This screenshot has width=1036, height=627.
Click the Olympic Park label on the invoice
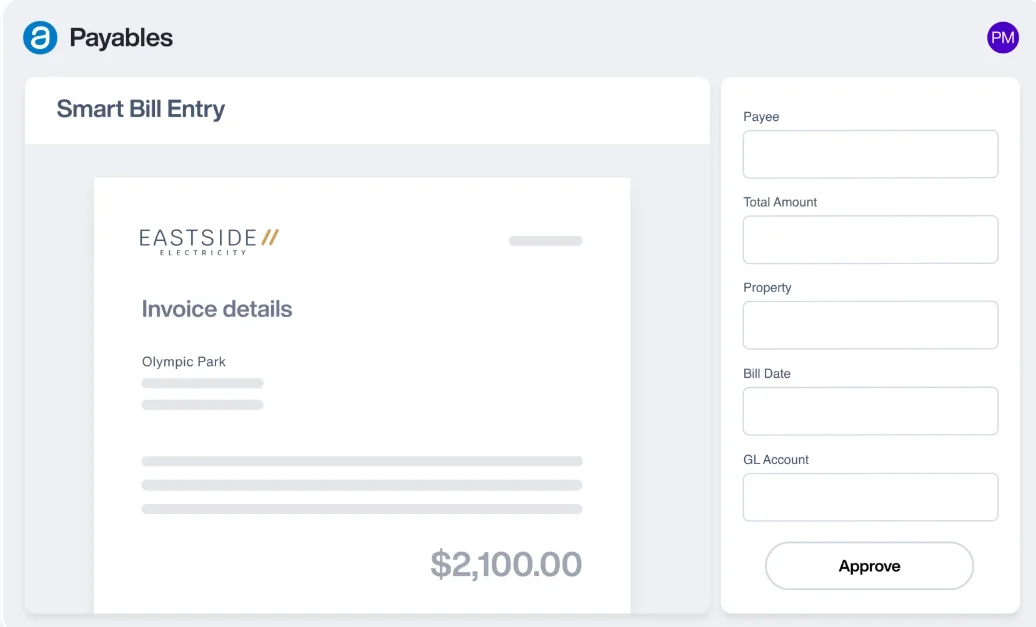click(x=183, y=361)
